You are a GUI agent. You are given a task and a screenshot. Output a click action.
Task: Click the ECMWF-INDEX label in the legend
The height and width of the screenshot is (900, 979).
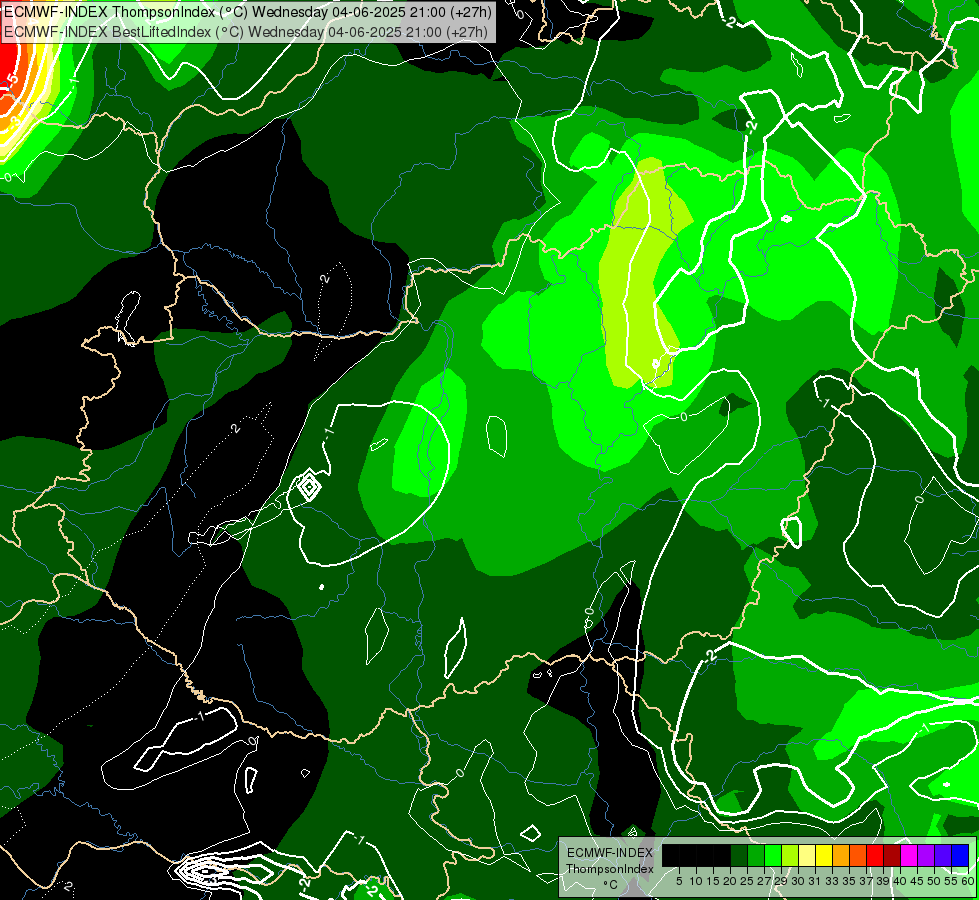pyautogui.click(x=610, y=853)
